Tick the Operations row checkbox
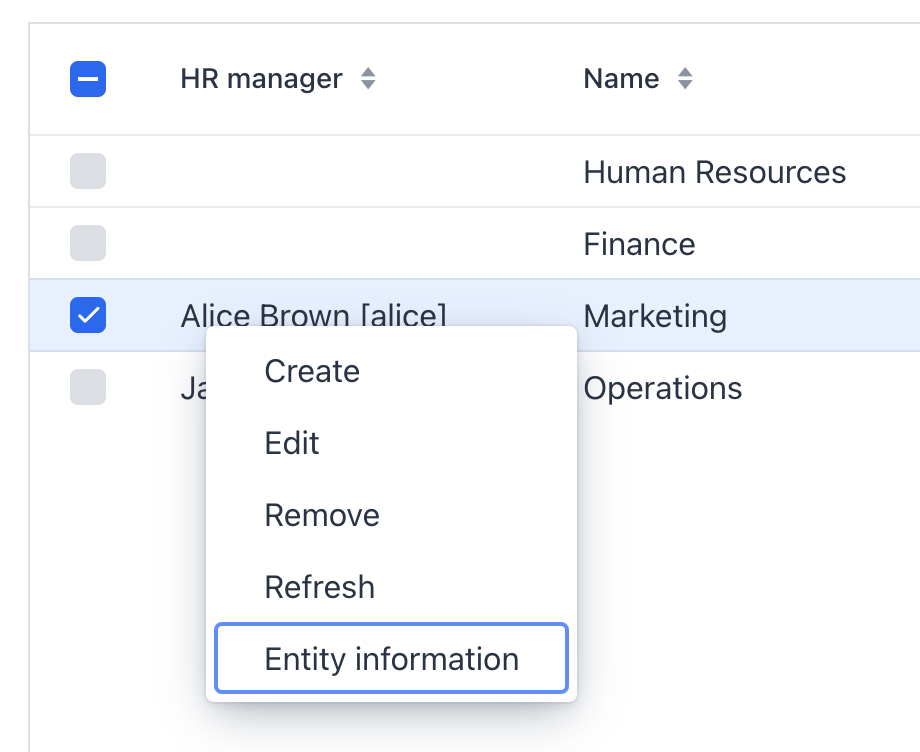 click(88, 387)
